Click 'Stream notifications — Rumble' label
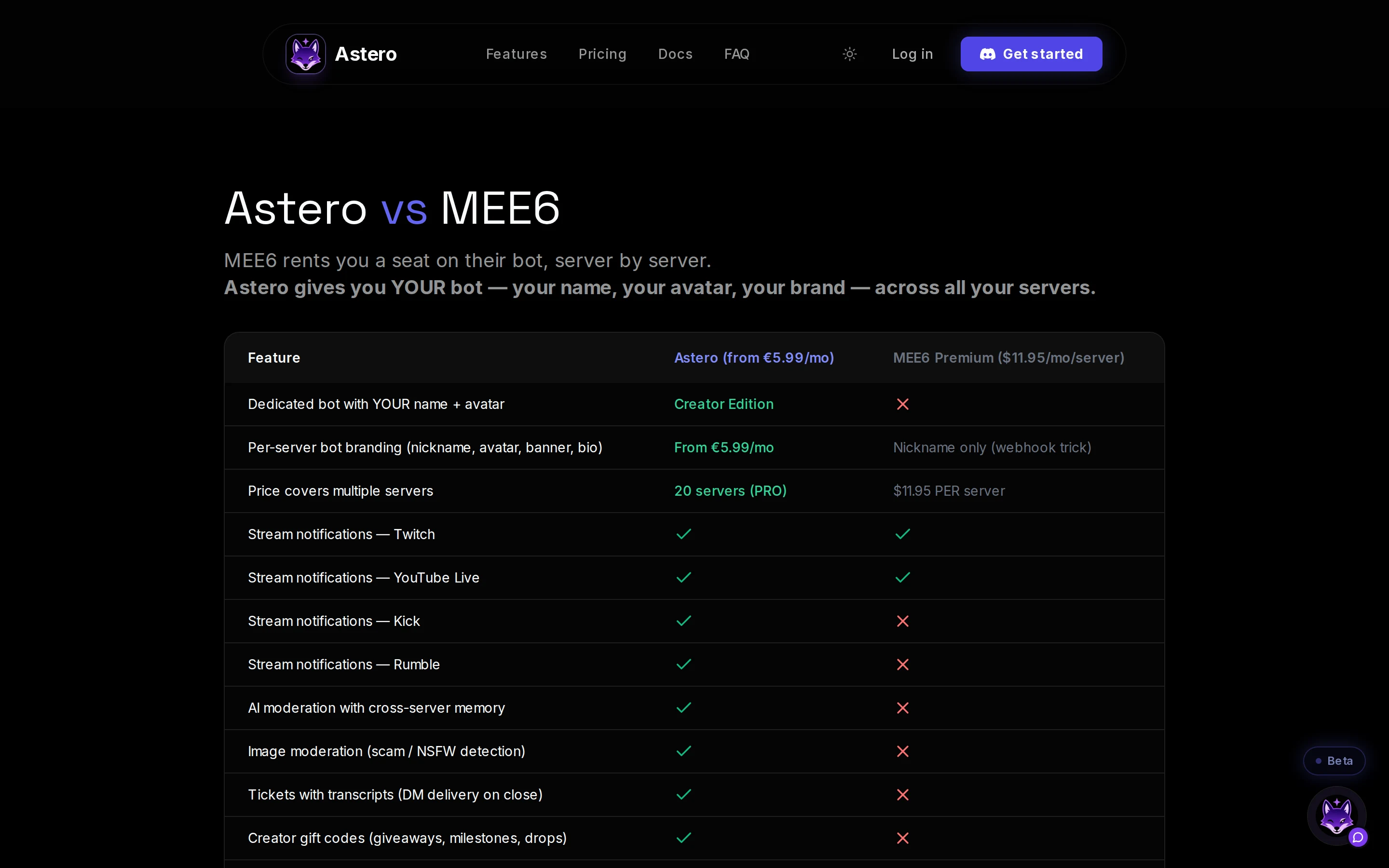Image resolution: width=1389 pixels, height=868 pixels. tap(344, 664)
